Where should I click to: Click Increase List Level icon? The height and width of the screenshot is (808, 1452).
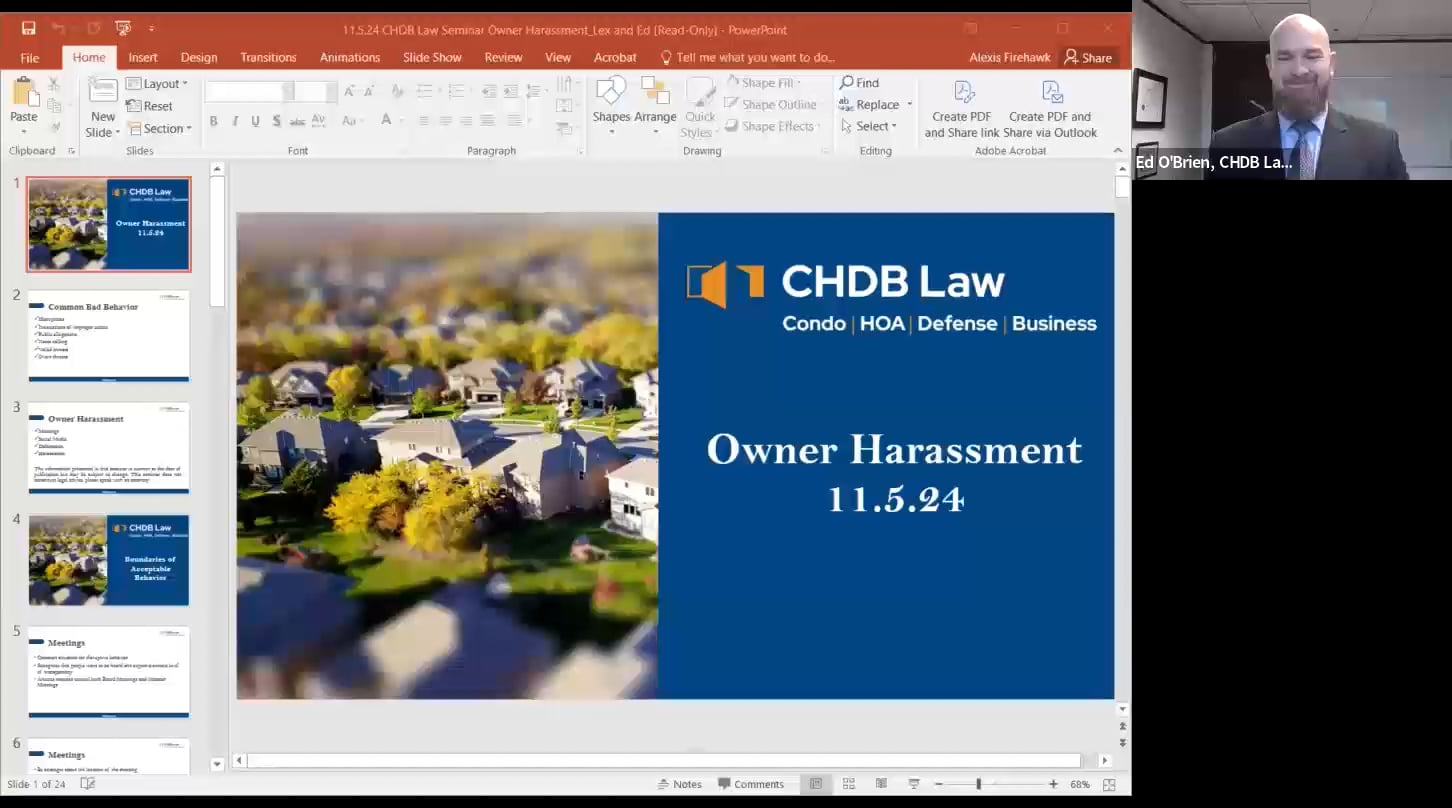[x=512, y=91]
